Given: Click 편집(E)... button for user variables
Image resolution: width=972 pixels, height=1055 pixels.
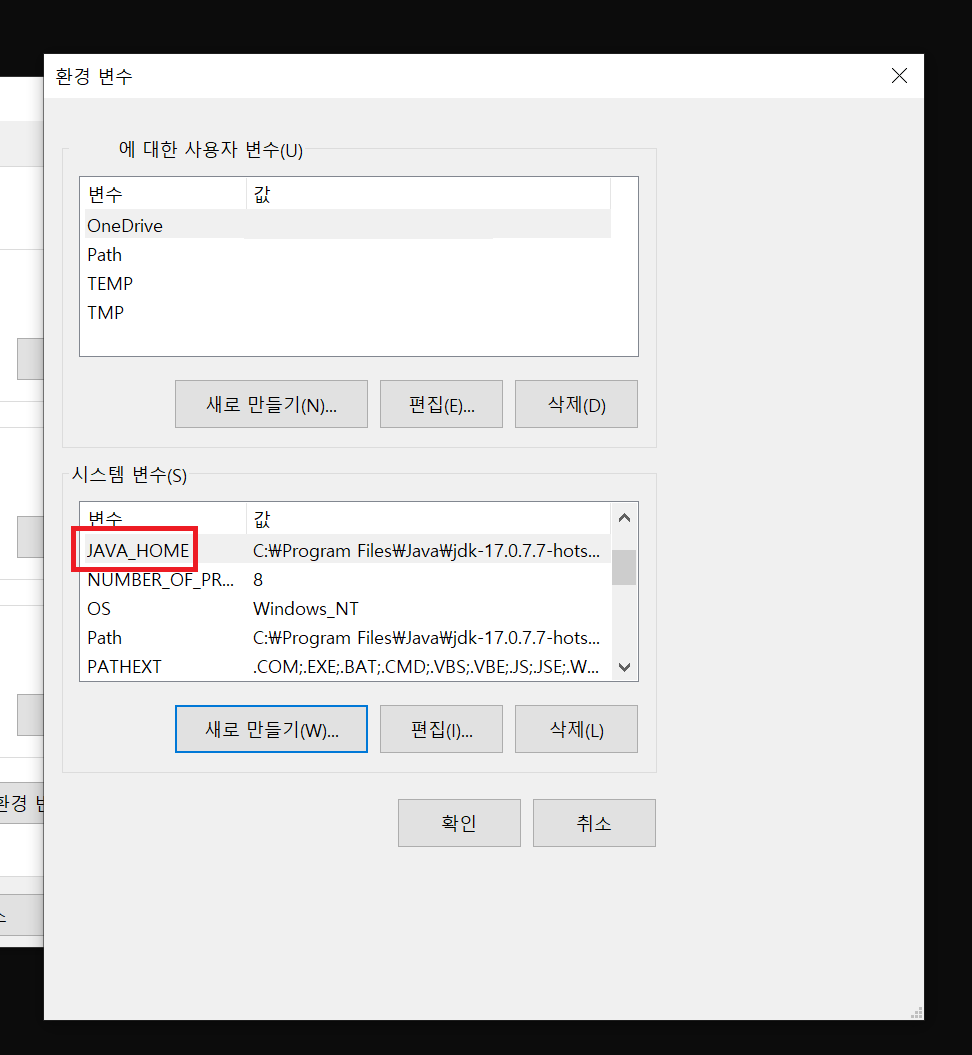Looking at the screenshot, I should [x=441, y=404].
